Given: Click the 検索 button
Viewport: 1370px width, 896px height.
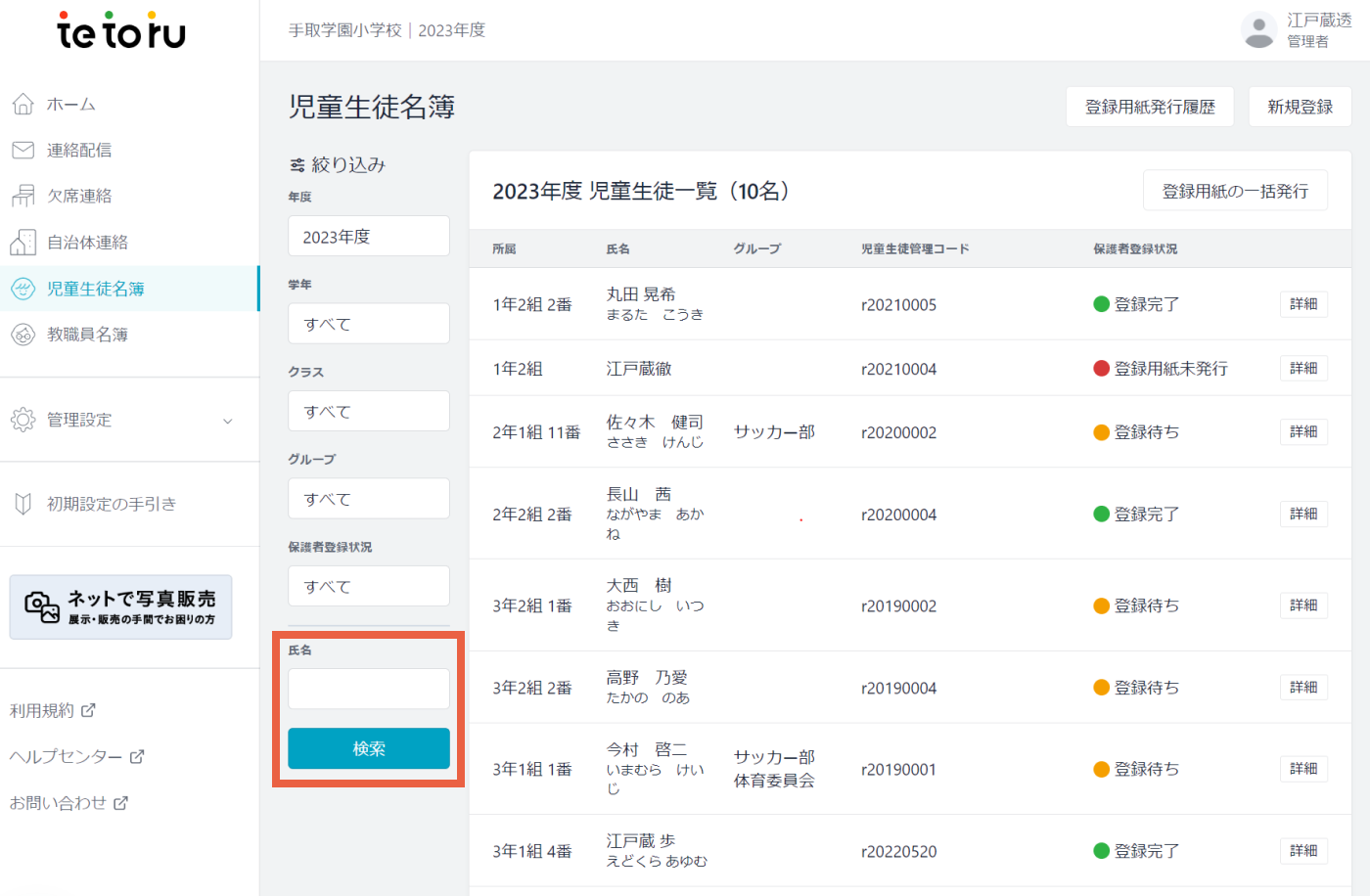Looking at the screenshot, I should [x=369, y=748].
